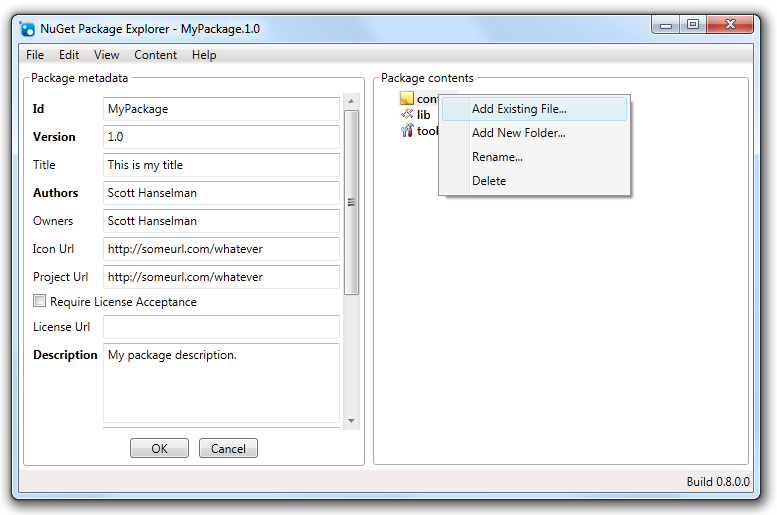Choose Add Existing File from context menu
This screenshot has width=777, height=515.
point(534,109)
